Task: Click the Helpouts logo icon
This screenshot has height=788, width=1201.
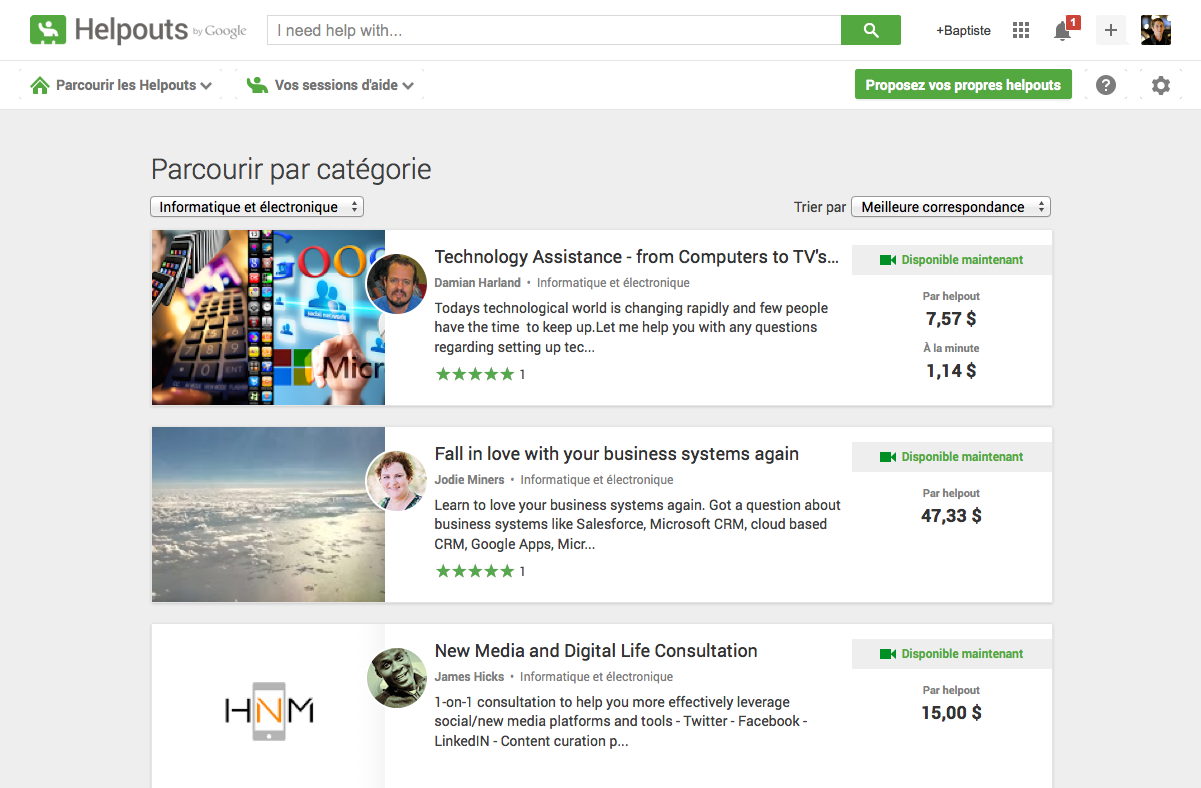Action: coord(47,30)
